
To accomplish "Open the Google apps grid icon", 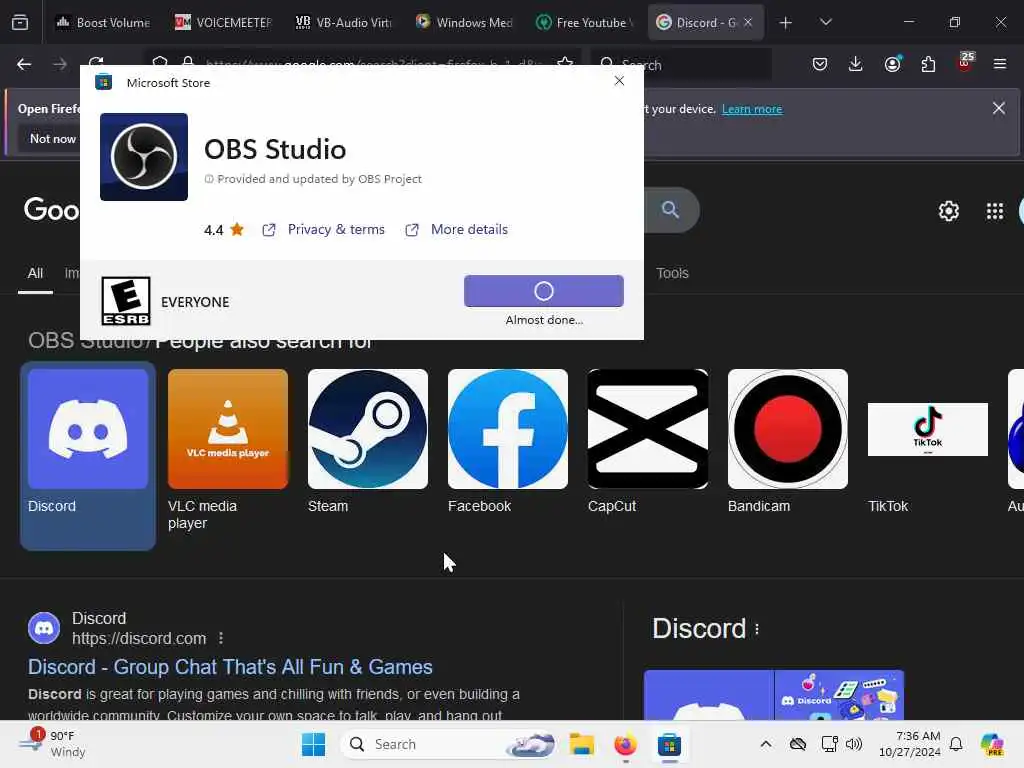I will 995,211.
